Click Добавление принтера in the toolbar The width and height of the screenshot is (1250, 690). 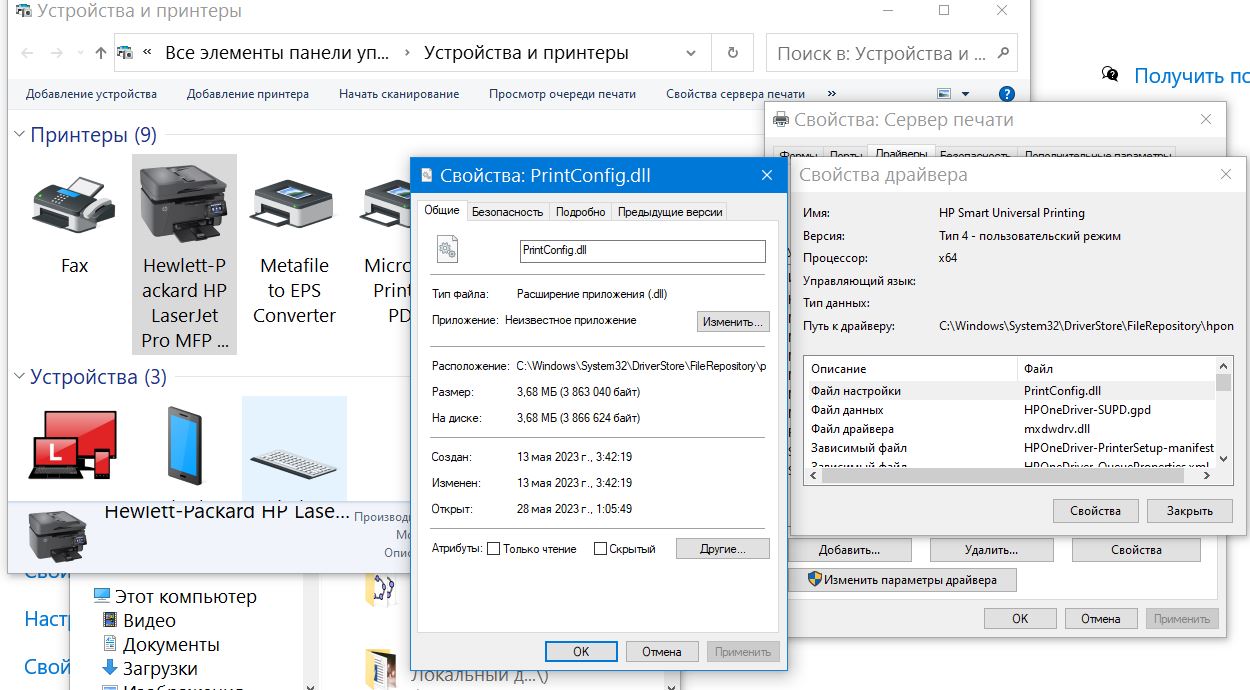[x=248, y=94]
